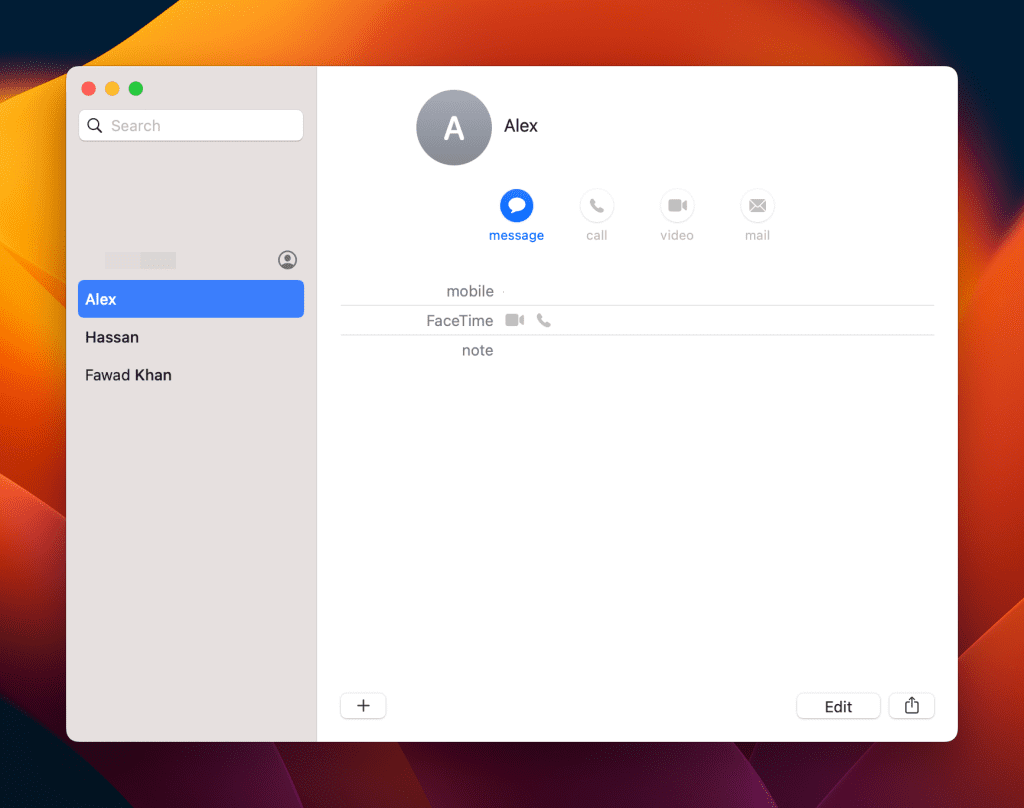The width and height of the screenshot is (1024, 808).
Task: Click the FaceTime audio phone icon in the FaceTime row
Action: tap(543, 320)
